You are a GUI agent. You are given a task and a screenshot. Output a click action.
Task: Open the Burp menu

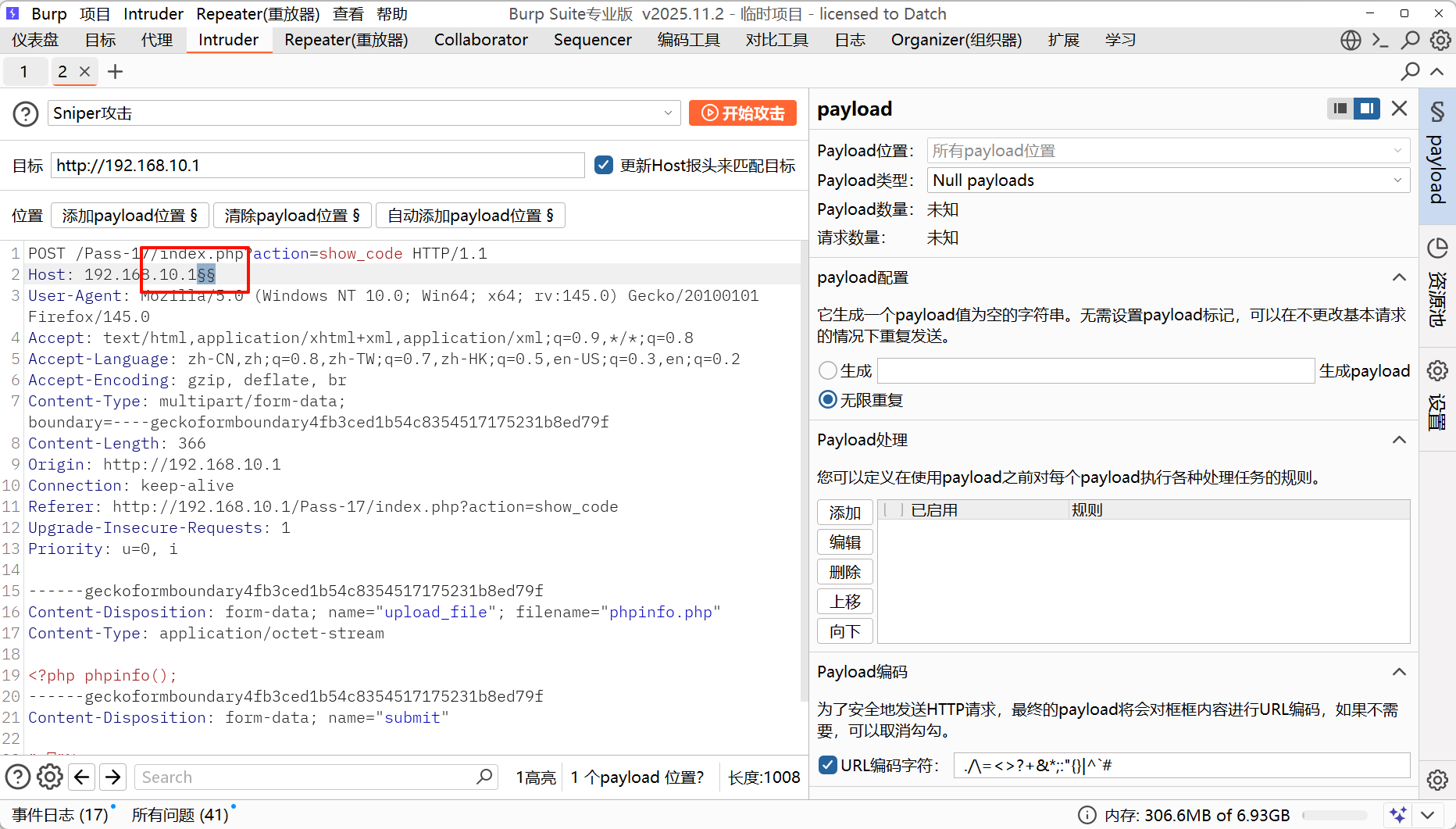[x=49, y=14]
